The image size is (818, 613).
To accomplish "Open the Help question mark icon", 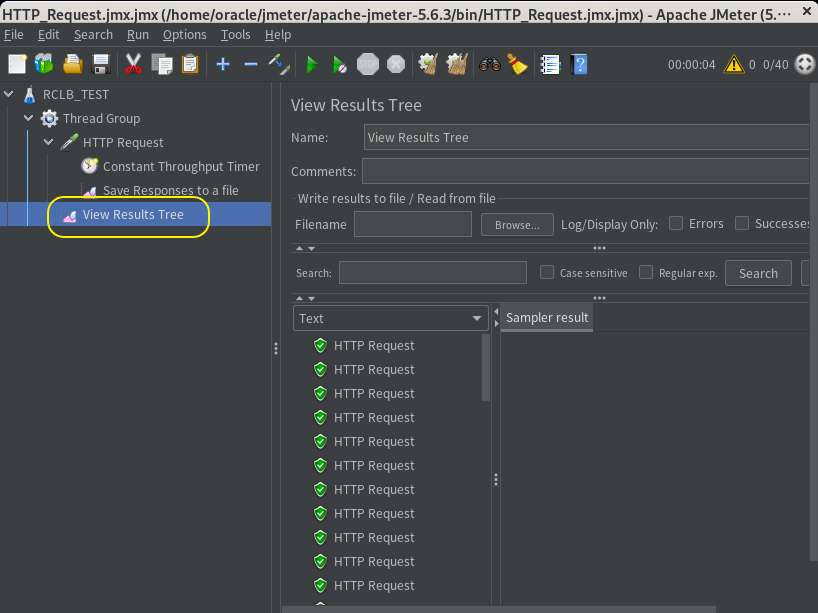I will (578, 64).
